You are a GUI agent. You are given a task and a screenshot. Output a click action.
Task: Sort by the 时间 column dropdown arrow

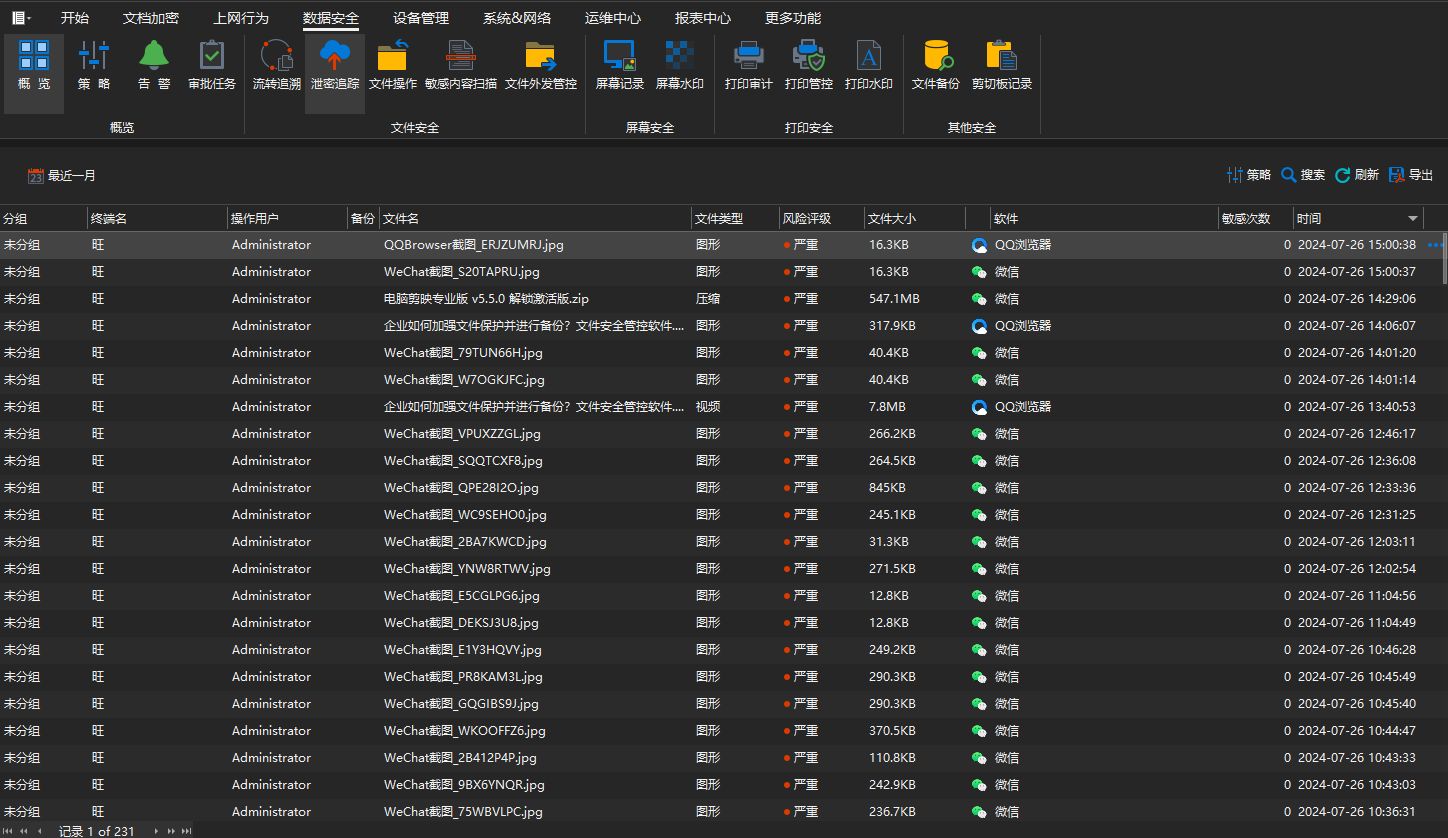click(x=1413, y=218)
